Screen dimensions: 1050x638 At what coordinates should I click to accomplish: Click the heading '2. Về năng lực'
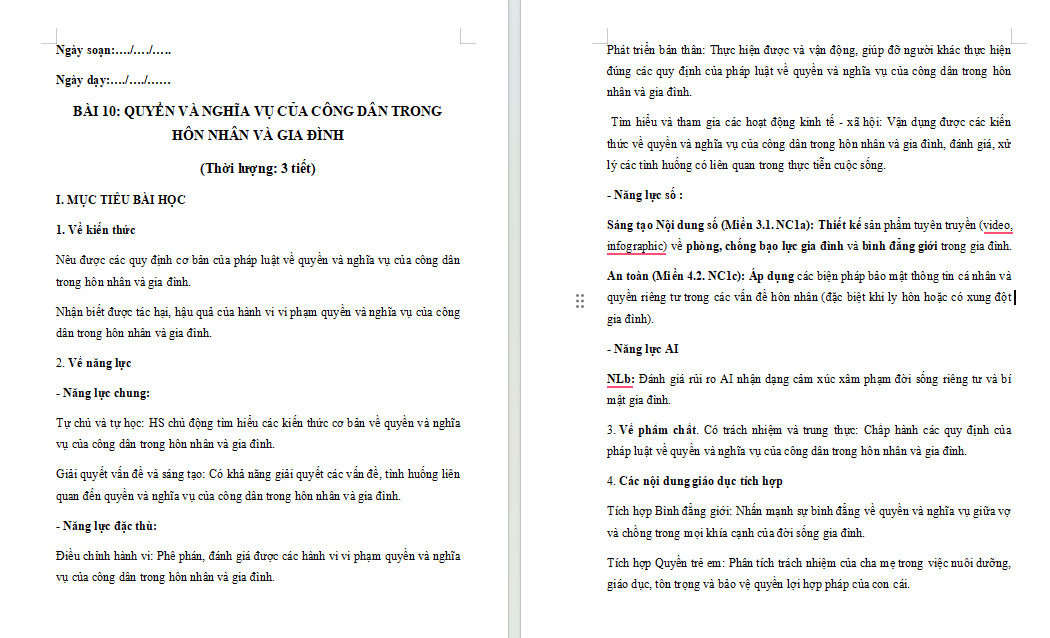93,364
